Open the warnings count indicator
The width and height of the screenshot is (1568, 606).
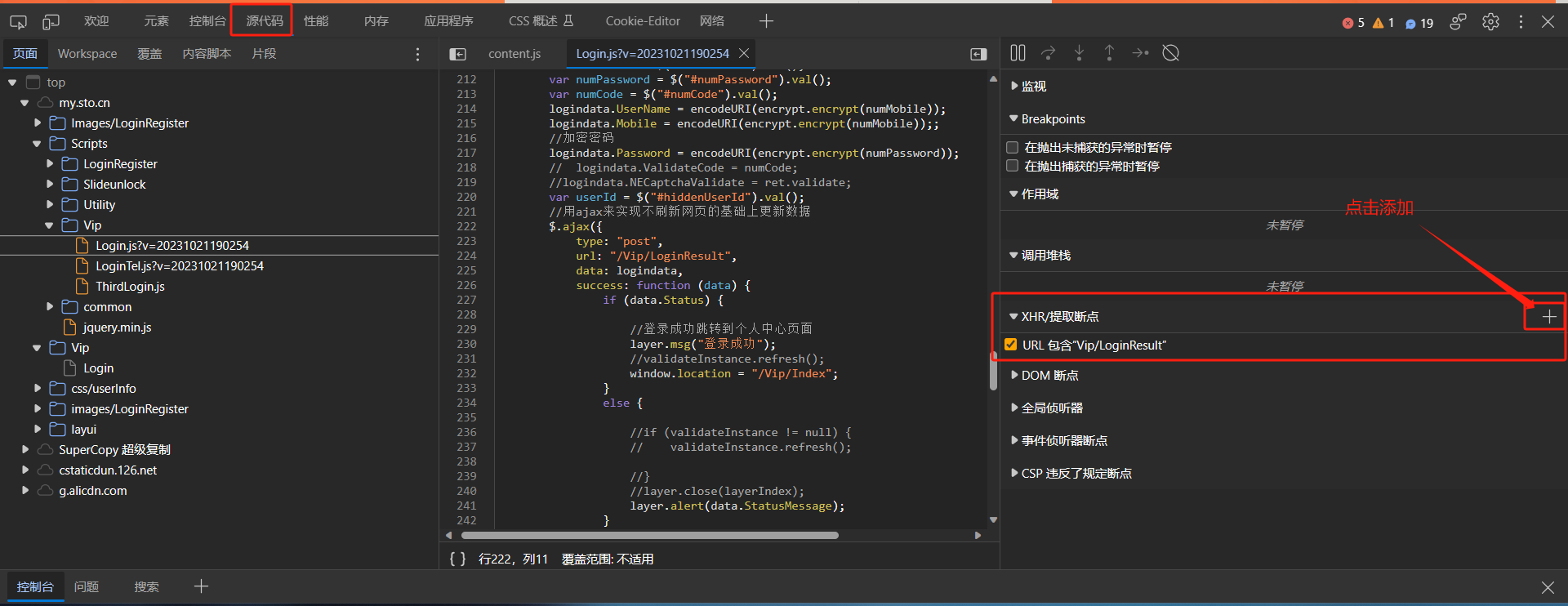(x=1383, y=23)
